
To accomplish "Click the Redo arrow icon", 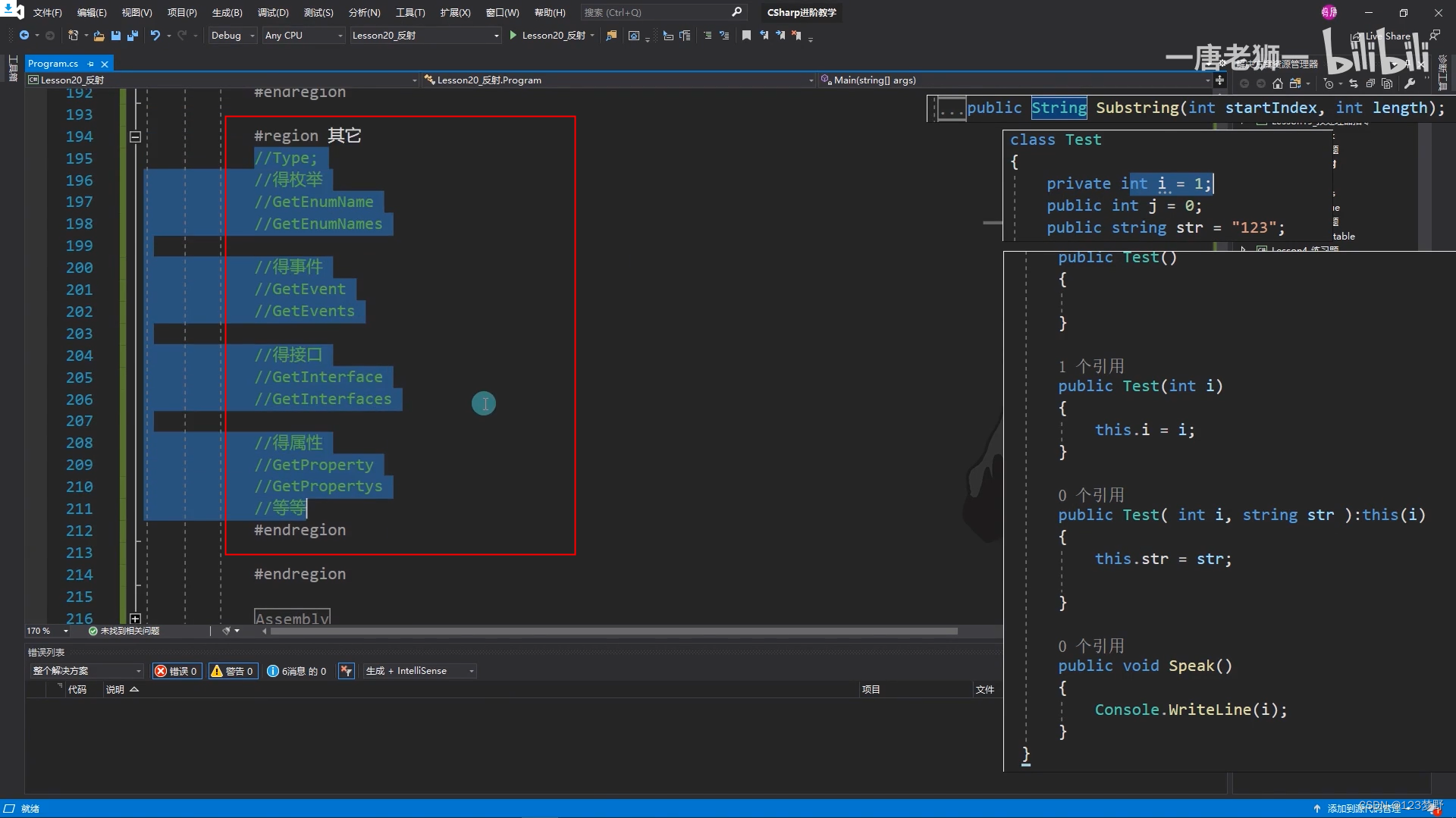I will (x=182, y=36).
